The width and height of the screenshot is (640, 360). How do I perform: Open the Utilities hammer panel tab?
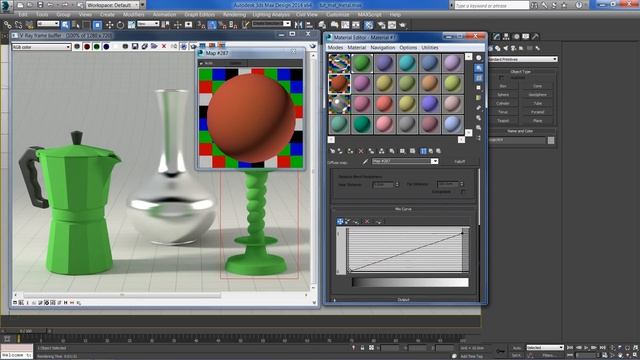click(535, 36)
